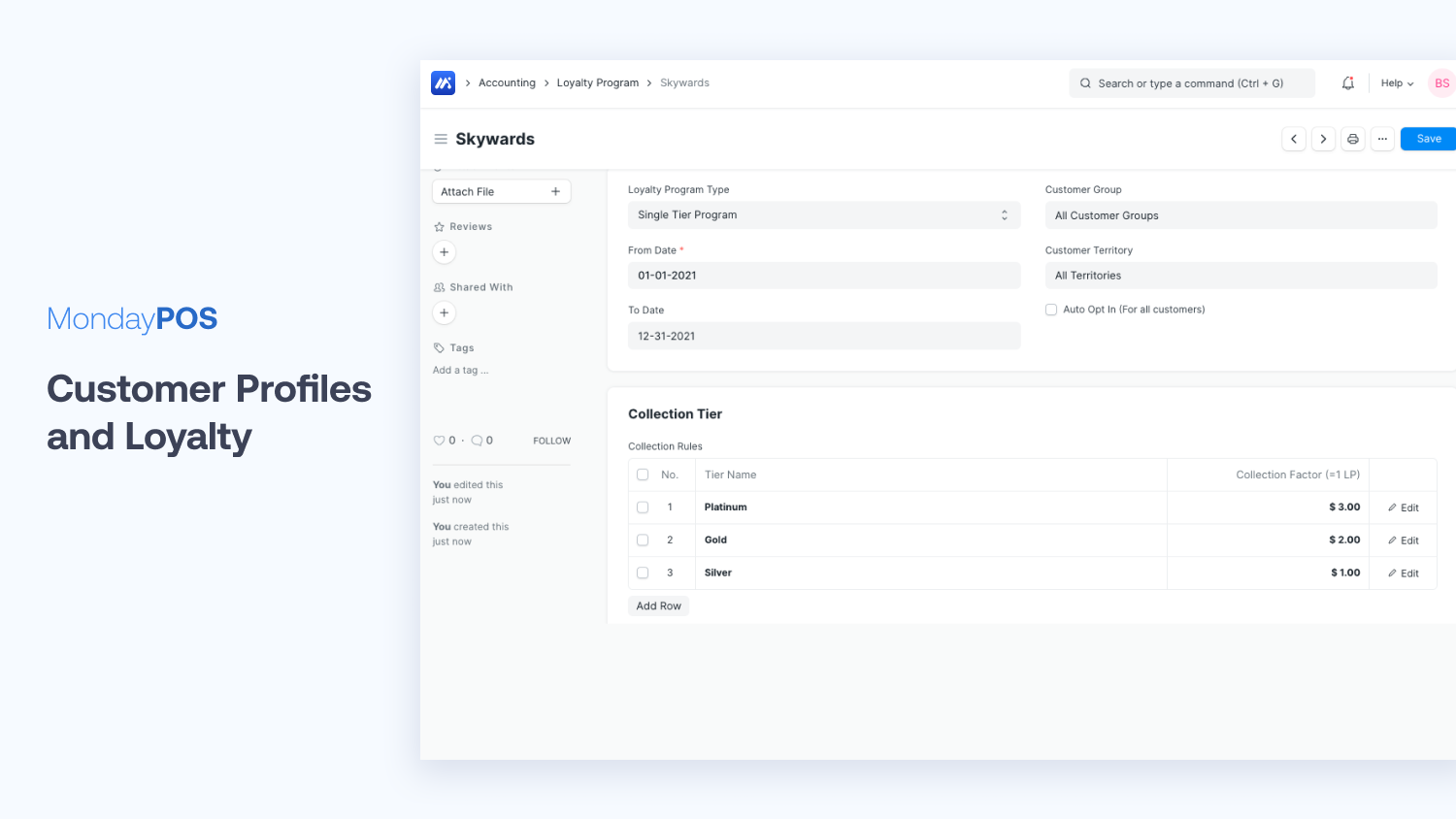Expand the Help menu
The image size is (1456, 819).
coord(1397,83)
